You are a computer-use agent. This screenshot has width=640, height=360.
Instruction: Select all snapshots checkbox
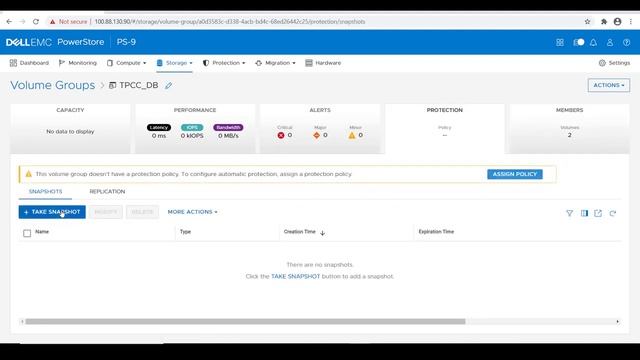click(27, 233)
